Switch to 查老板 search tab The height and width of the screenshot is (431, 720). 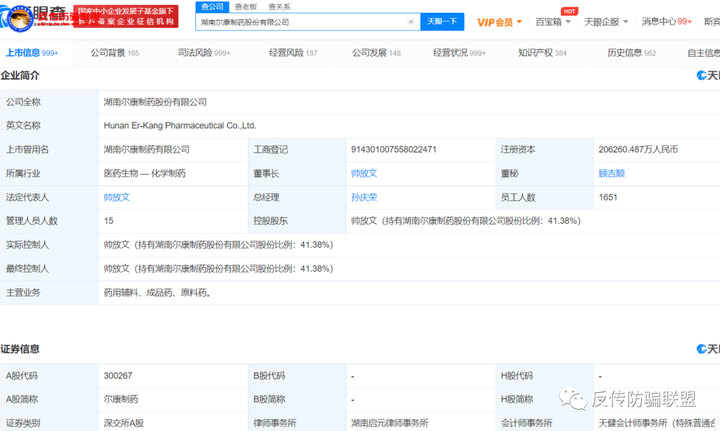point(246,6)
